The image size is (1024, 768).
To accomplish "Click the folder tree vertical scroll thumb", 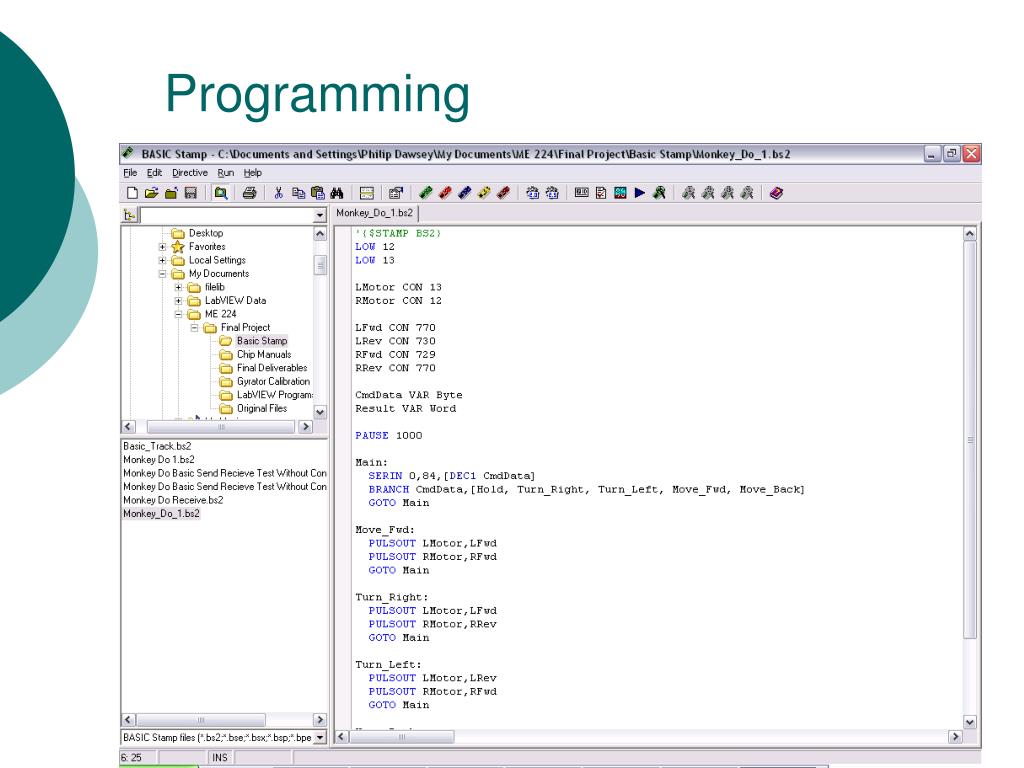I will 320,264.
